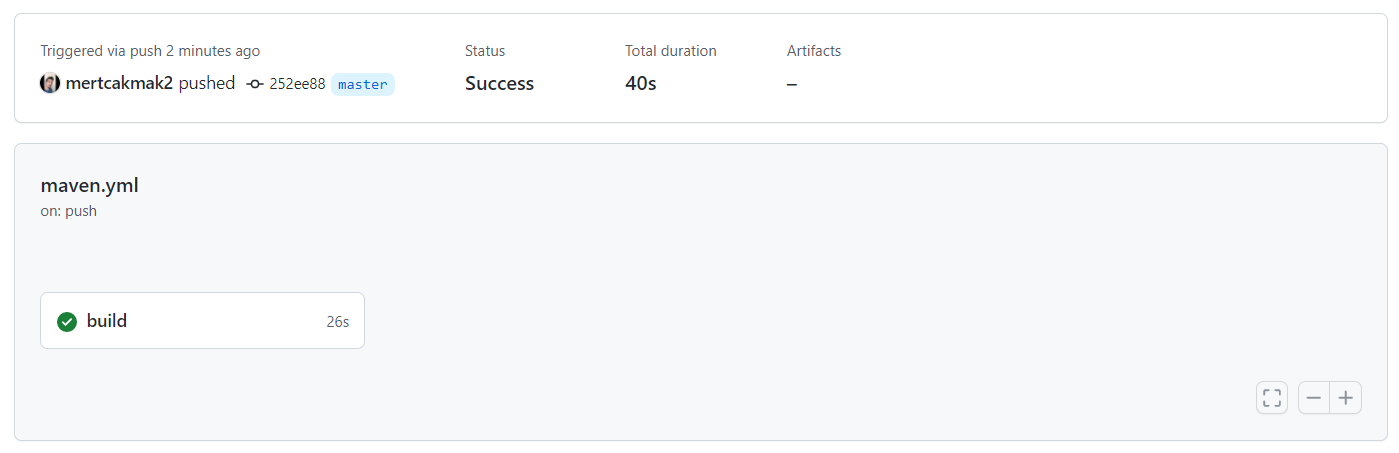The width and height of the screenshot is (1399, 453).
Task: Click the commit icon beside 252ee88
Action: click(255, 84)
